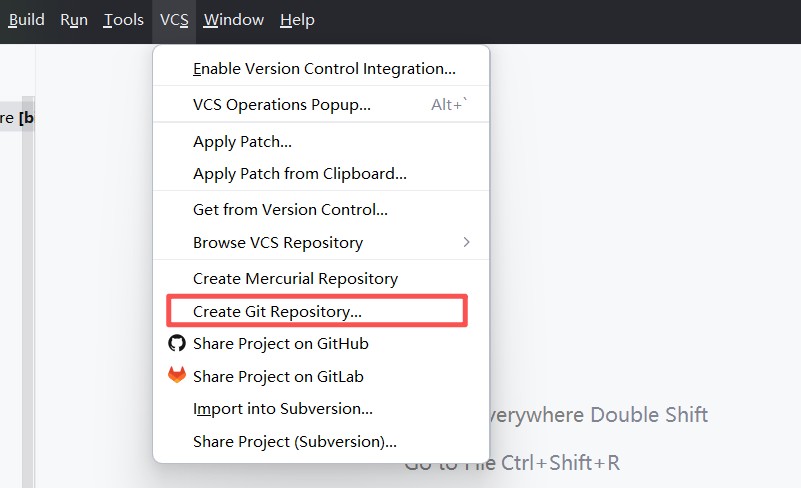Select Create Mercurial Repository
Viewport: 801px width, 488px height.
(295, 279)
